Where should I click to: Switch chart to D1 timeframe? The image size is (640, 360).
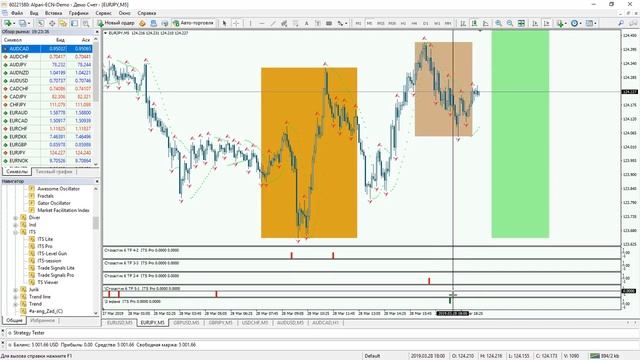426,23
